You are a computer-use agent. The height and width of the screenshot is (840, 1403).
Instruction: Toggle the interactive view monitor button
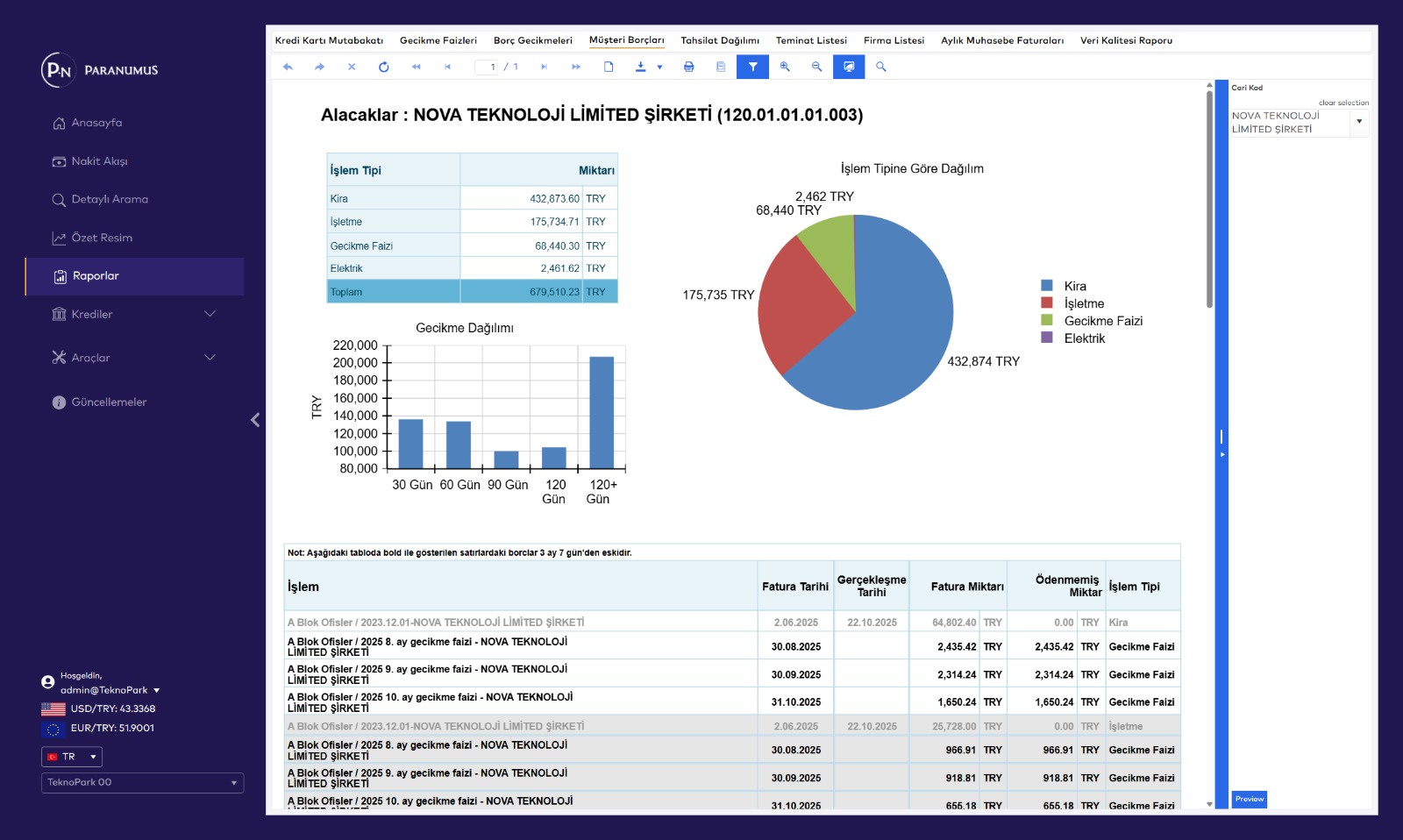pyautogui.click(x=849, y=67)
